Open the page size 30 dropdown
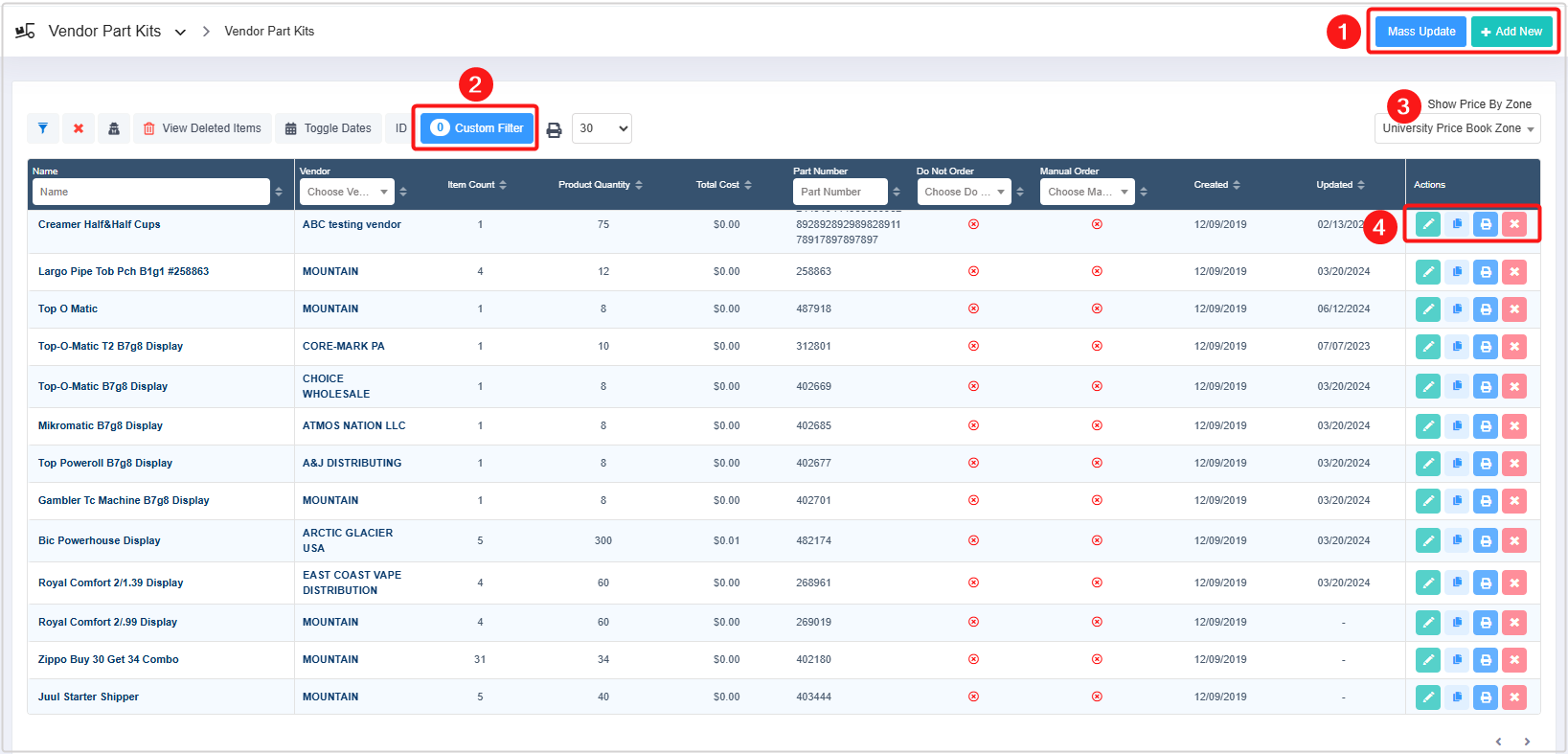1568x754 pixels. point(602,128)
